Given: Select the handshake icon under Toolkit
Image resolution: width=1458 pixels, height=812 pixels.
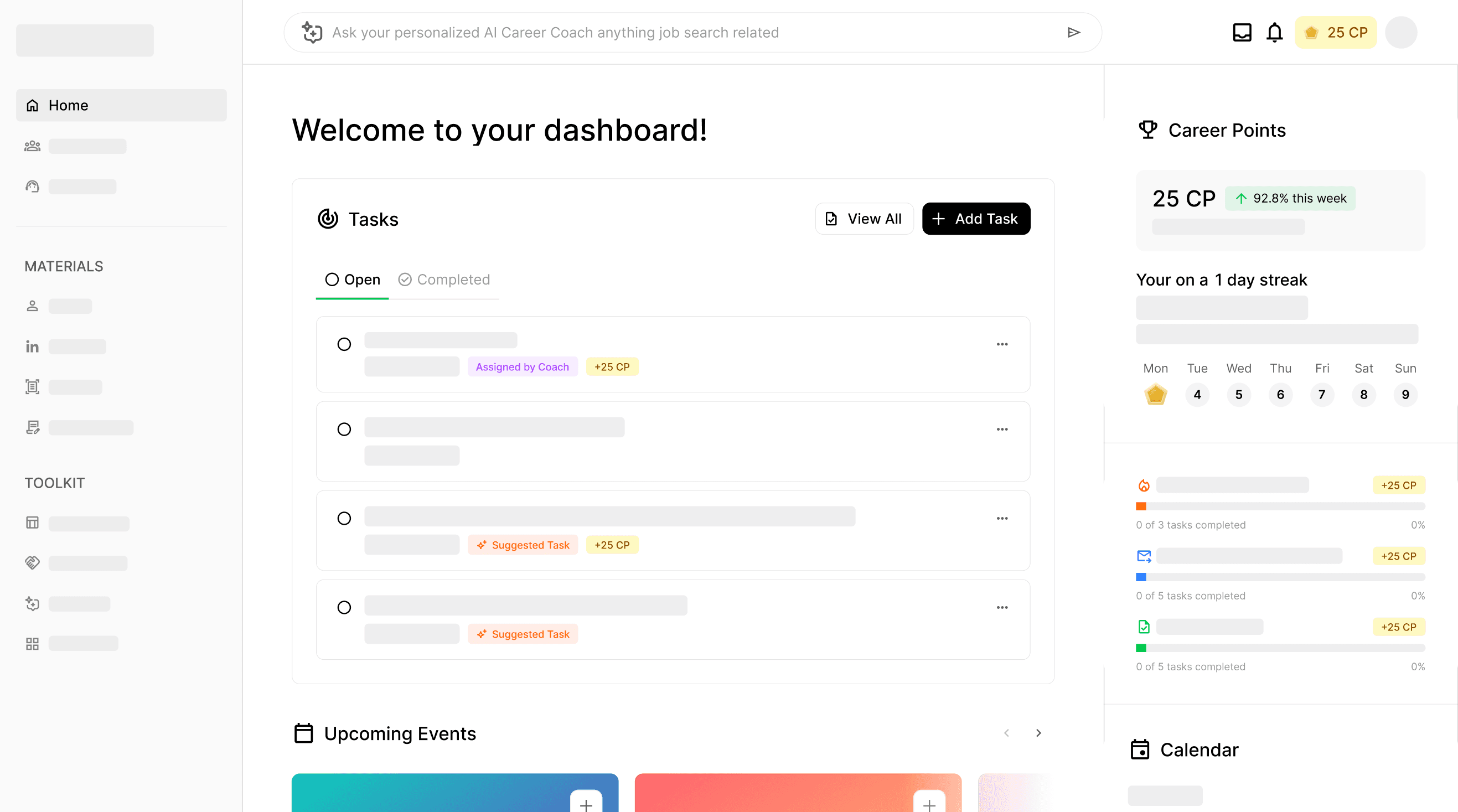Looking at the screenshot, I should pyautogui.click(x=32, y=562).
